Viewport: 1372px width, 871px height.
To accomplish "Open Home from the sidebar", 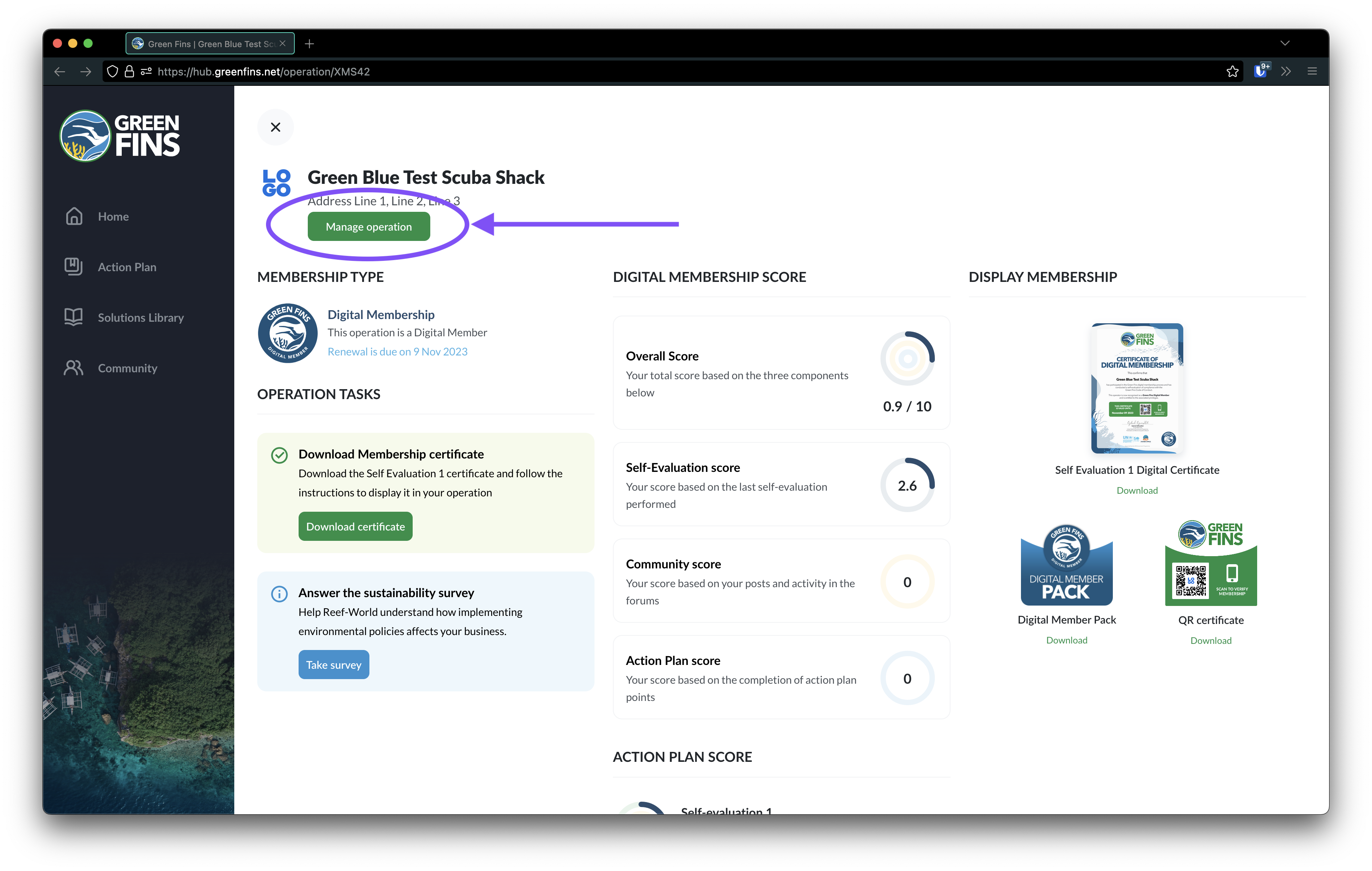I will pyautogui.click(x=113, y=217).
